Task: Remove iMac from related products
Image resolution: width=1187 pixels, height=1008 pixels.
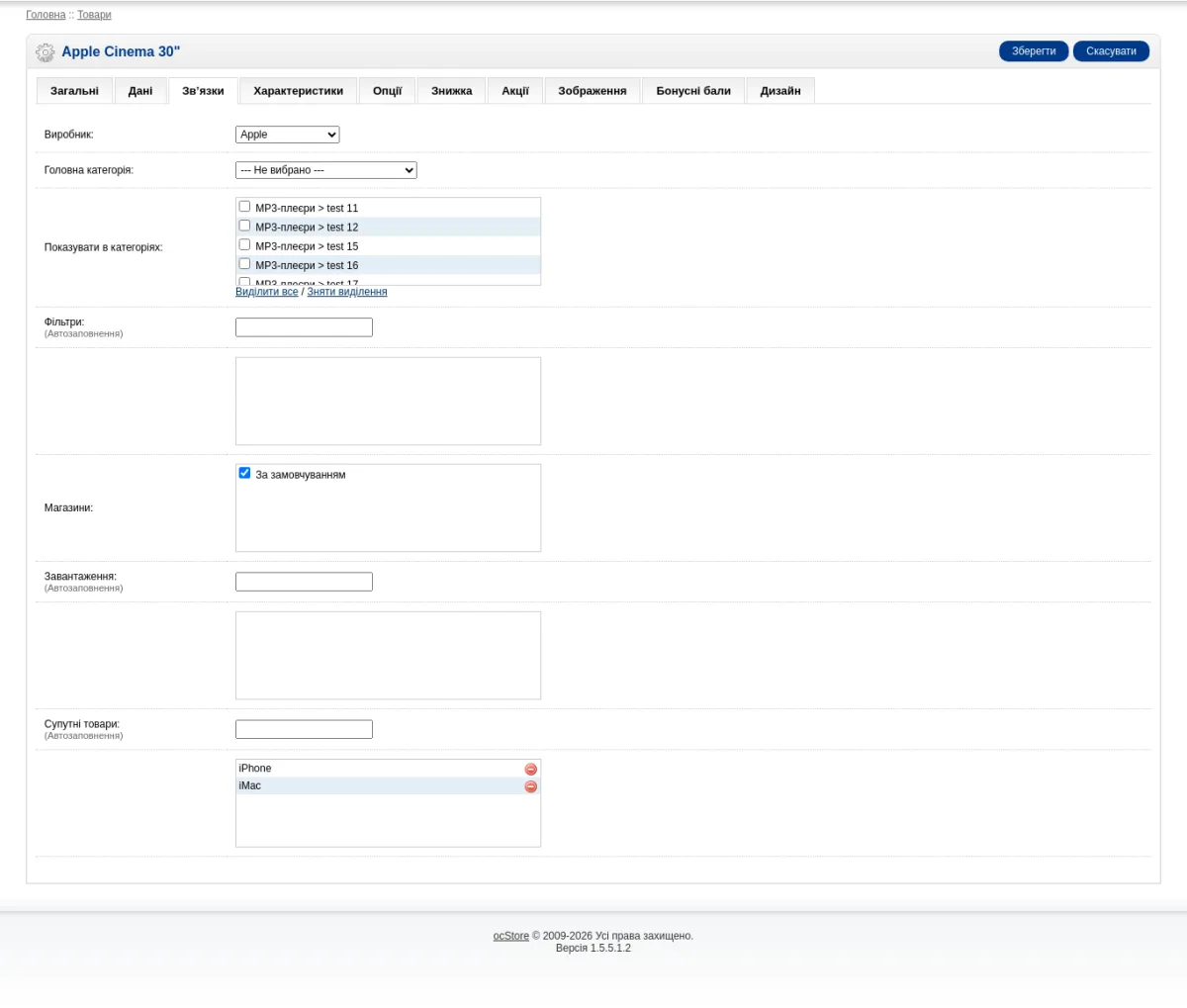Action: [x=530, y=786]
